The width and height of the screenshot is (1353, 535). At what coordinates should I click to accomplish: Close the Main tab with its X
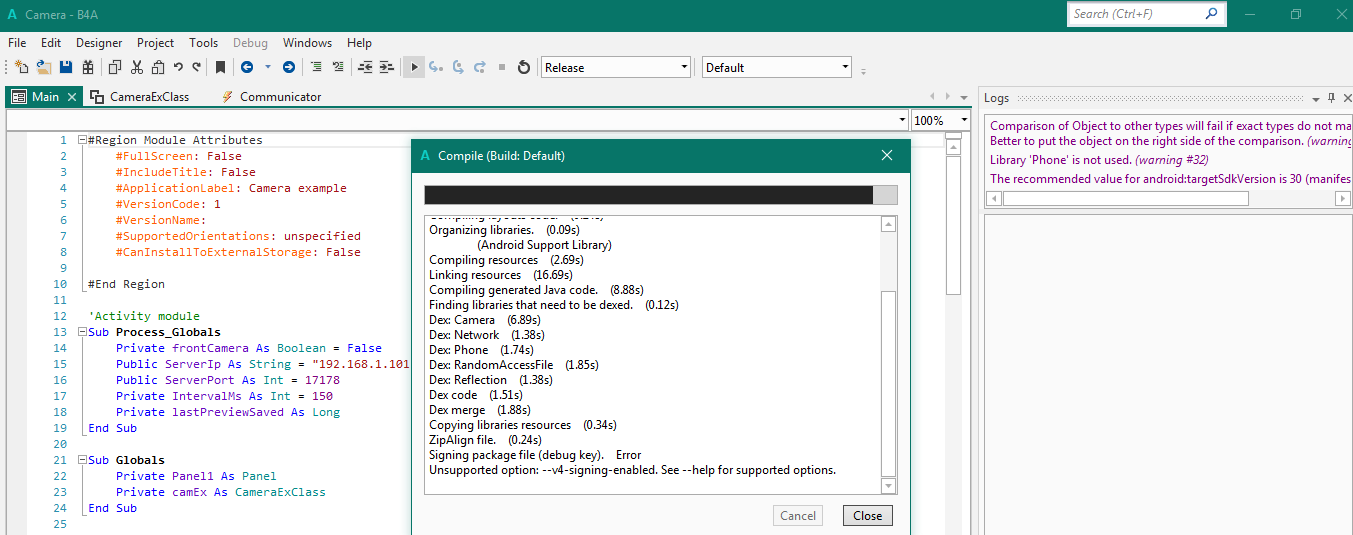coord(71,97)
